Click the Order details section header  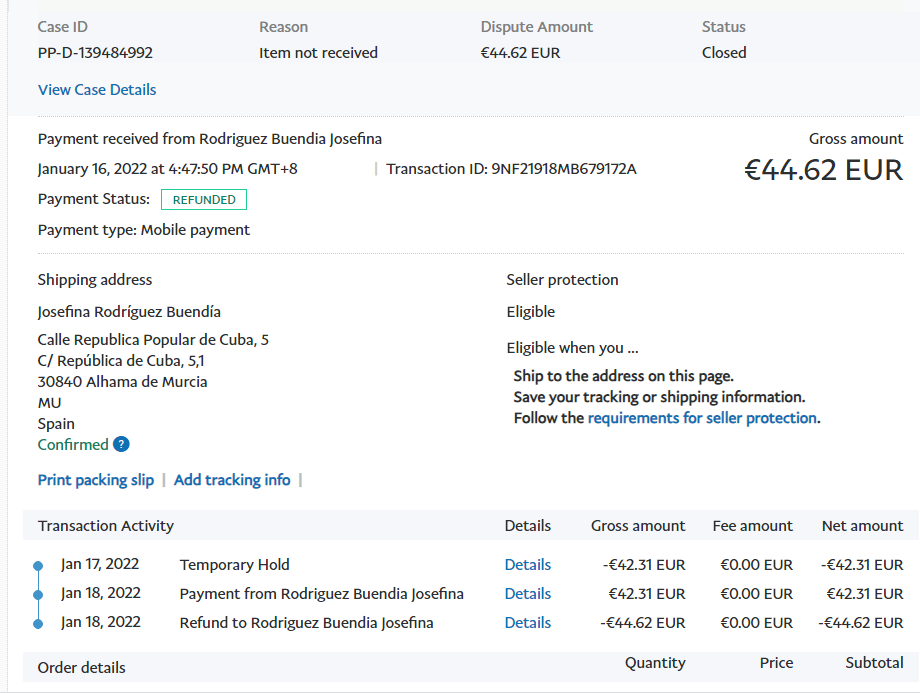82,667
